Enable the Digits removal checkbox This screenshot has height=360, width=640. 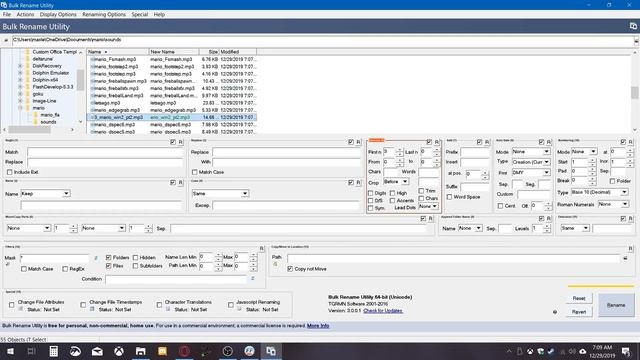pos(371,193)
